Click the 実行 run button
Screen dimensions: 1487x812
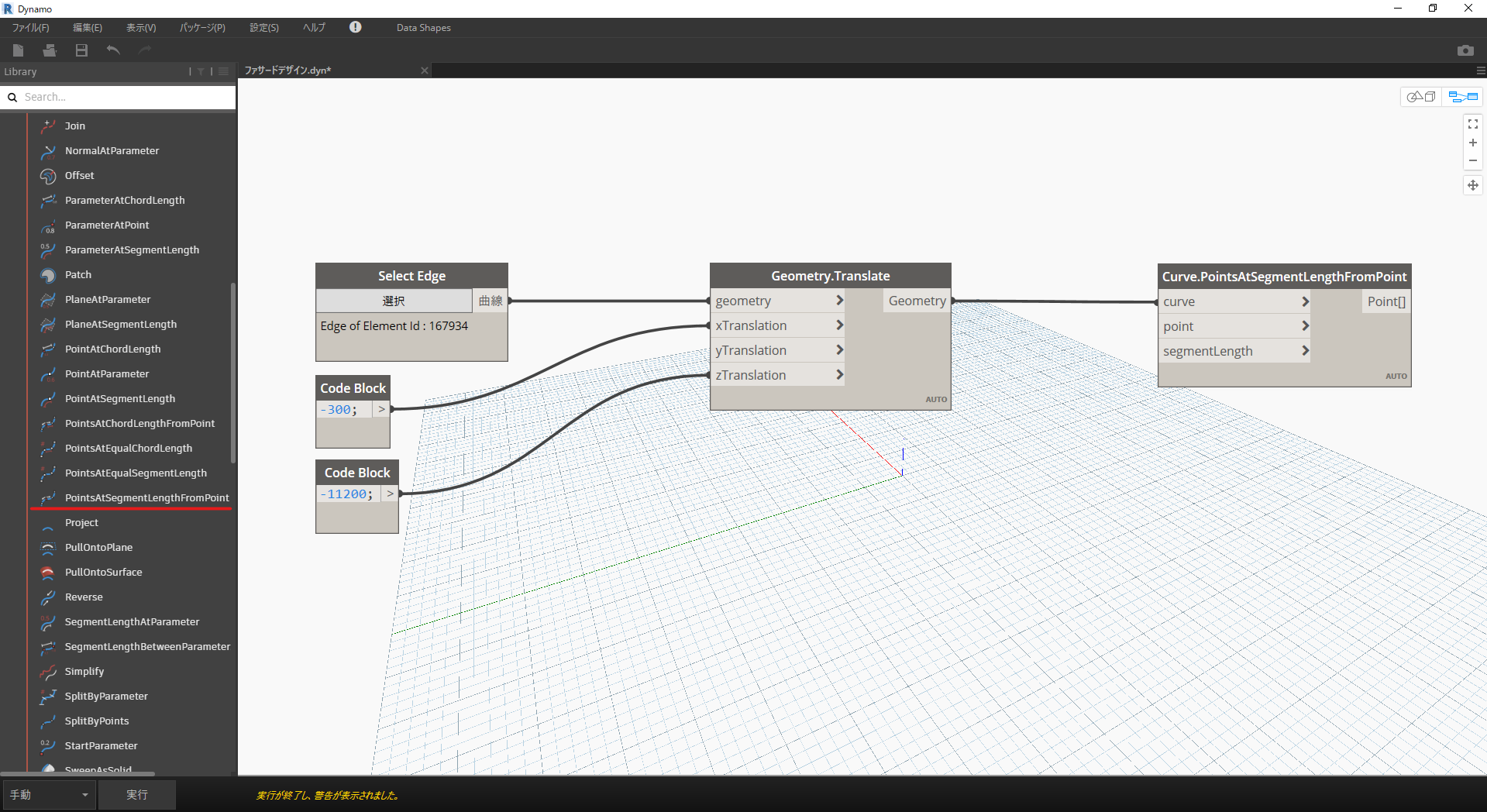pos(137,795)
